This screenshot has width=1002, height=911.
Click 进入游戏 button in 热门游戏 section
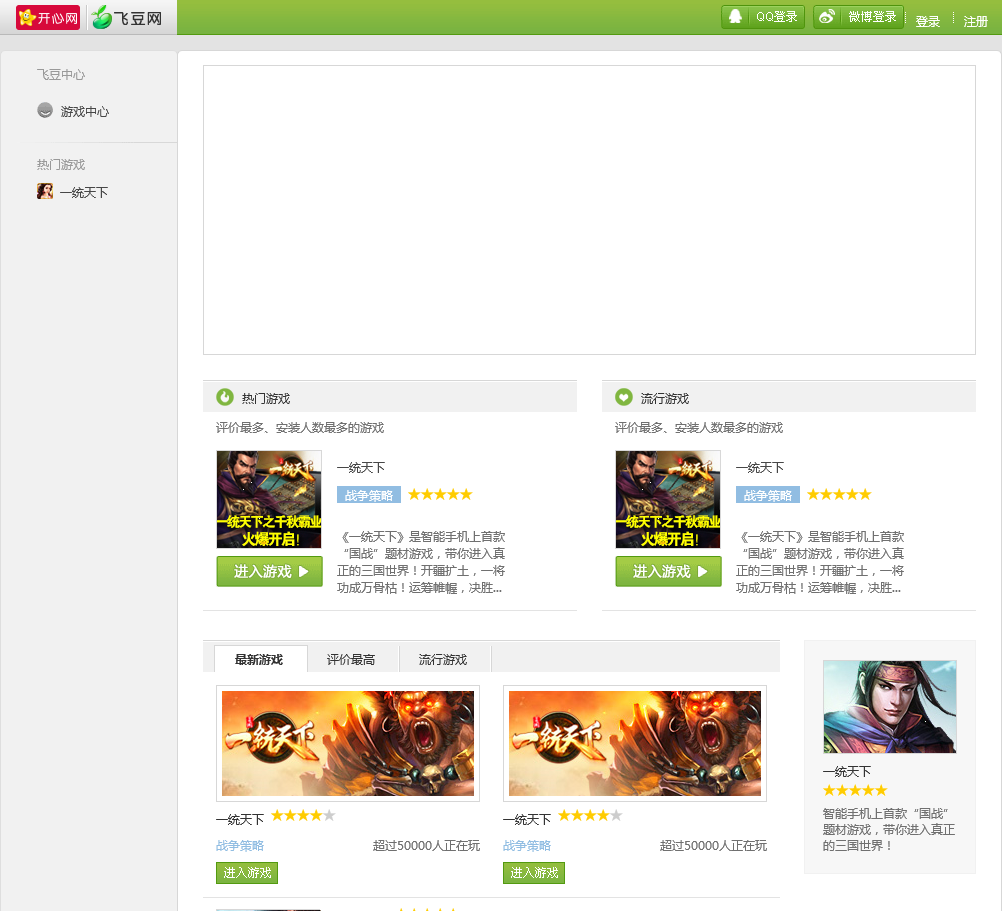pyautogui.click(x=269, y=571)
